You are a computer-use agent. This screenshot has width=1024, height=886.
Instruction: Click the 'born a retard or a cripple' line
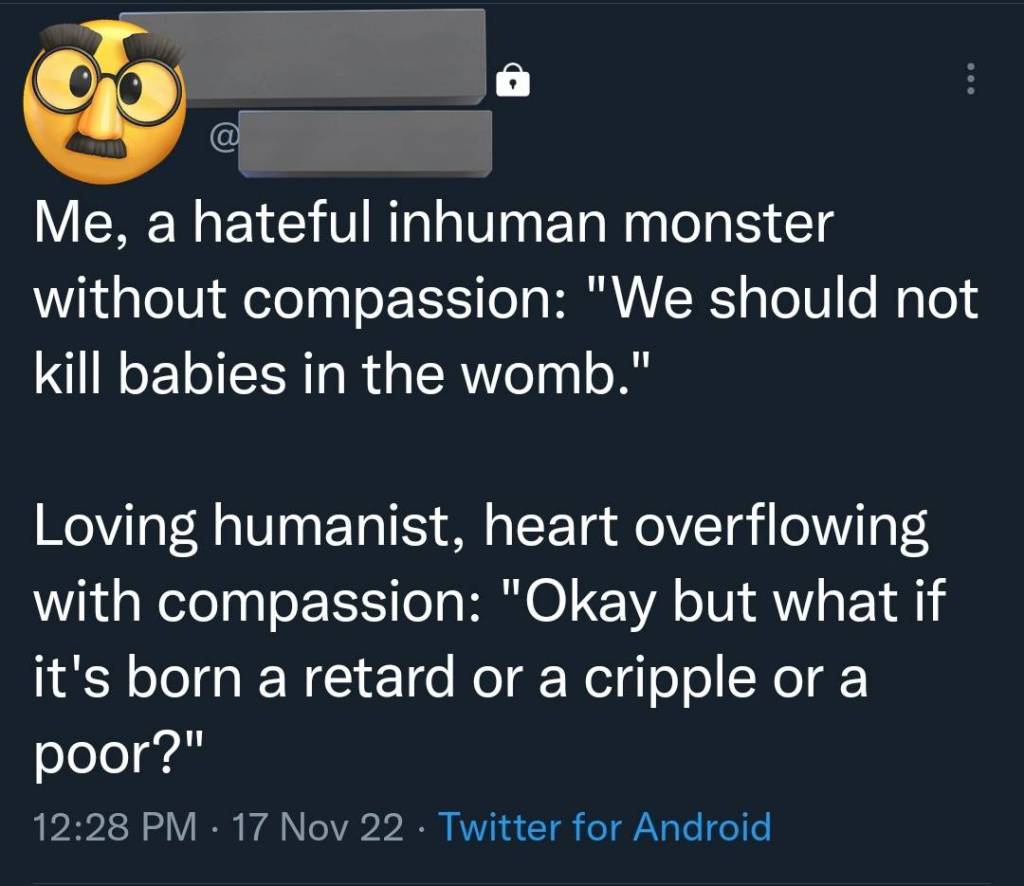450,678
